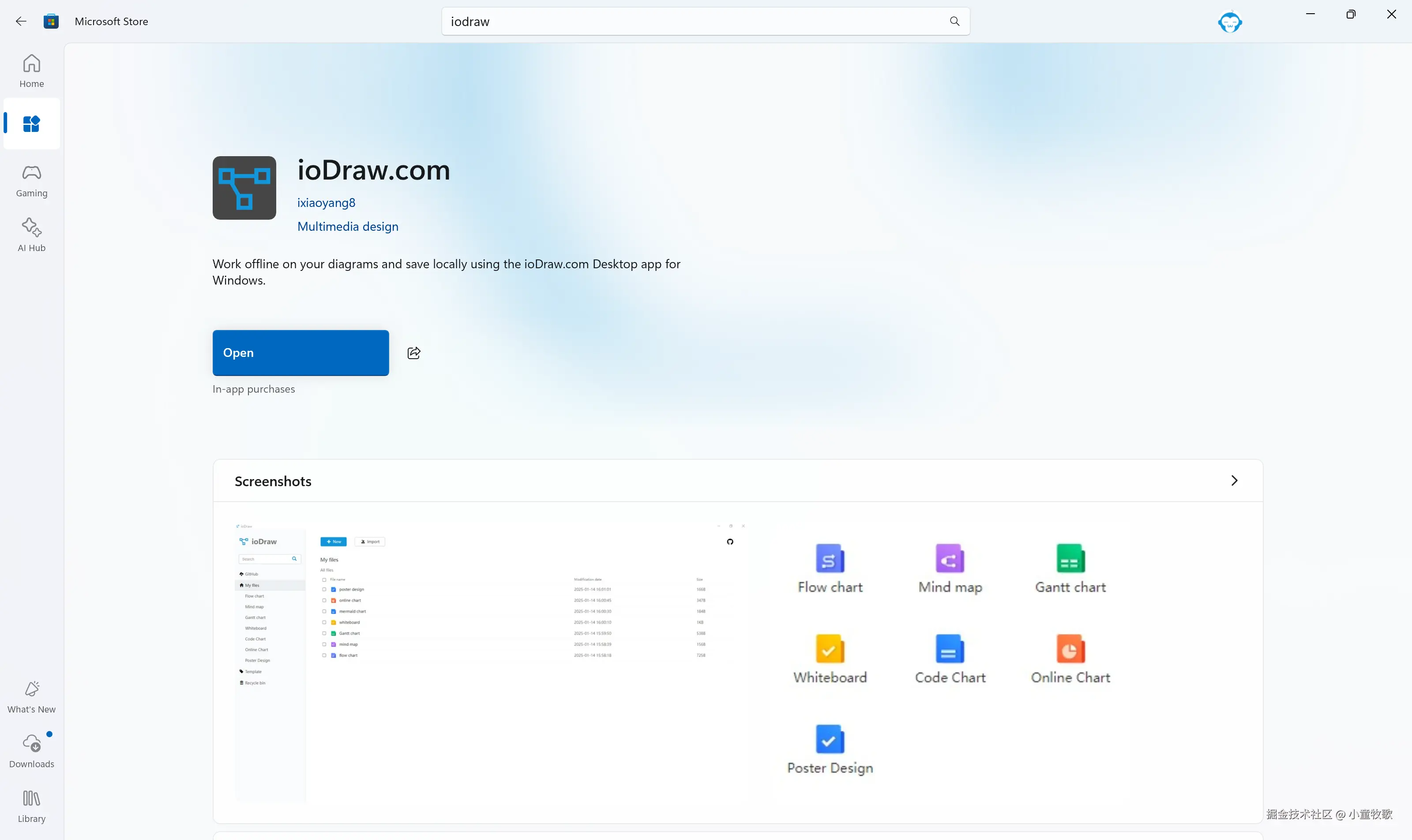Viewport: 1412px width, 840px height.
Task: Open the user profile avatar
Action: (x=1230, y=22)
